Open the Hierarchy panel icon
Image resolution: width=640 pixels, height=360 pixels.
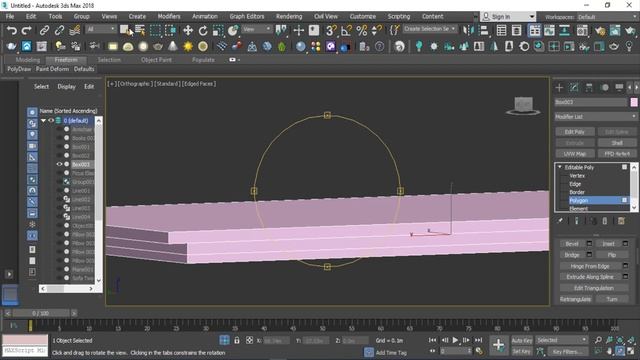pyautogui.click(x=589, y=87)
